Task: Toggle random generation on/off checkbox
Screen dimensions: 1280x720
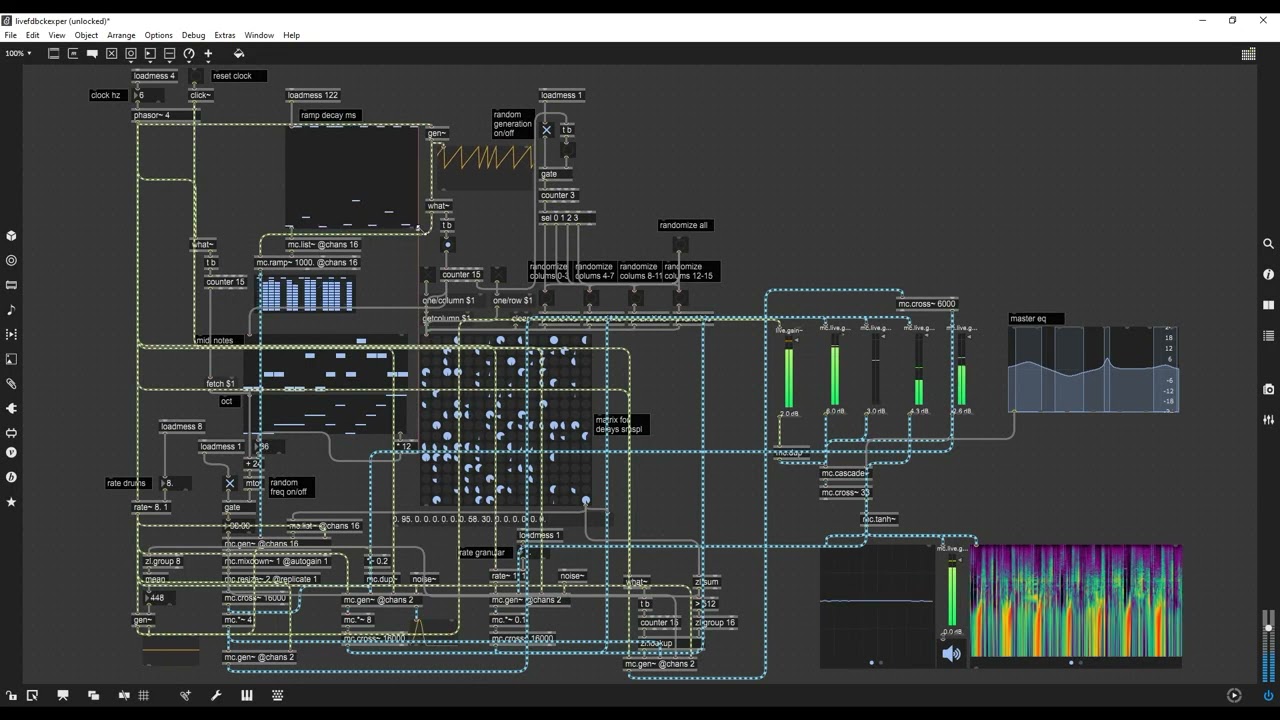Action: (x=546, y=130)
